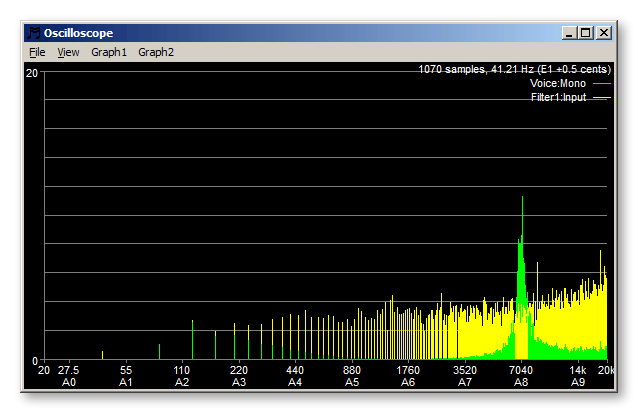Click the yellow Filter1:Input legend line

tap(602, 98)
